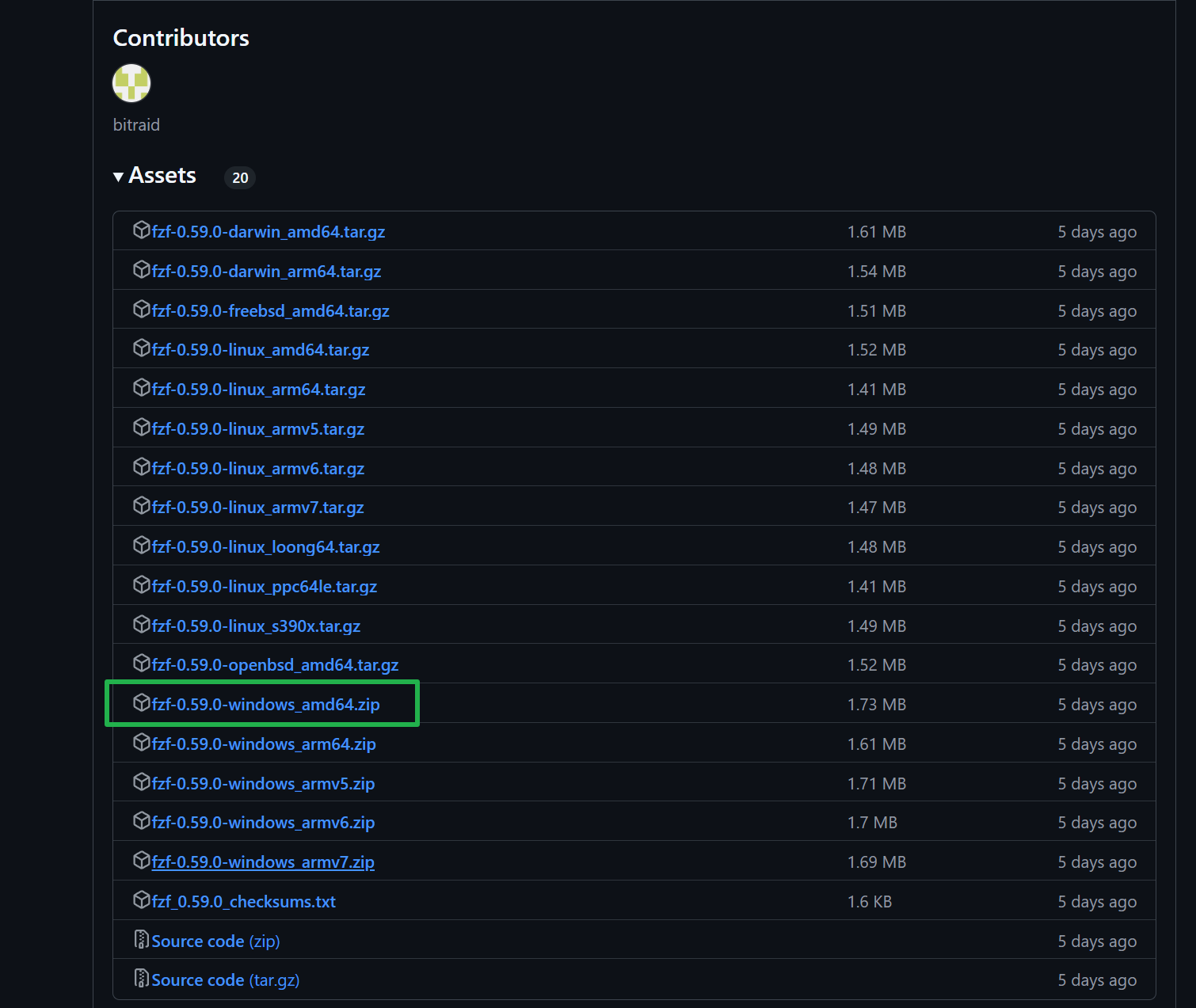This screenshot has width=1196, height=1008.
Task: Click the package icon beside linux_armv5.tar.gz
Action: 142,428
